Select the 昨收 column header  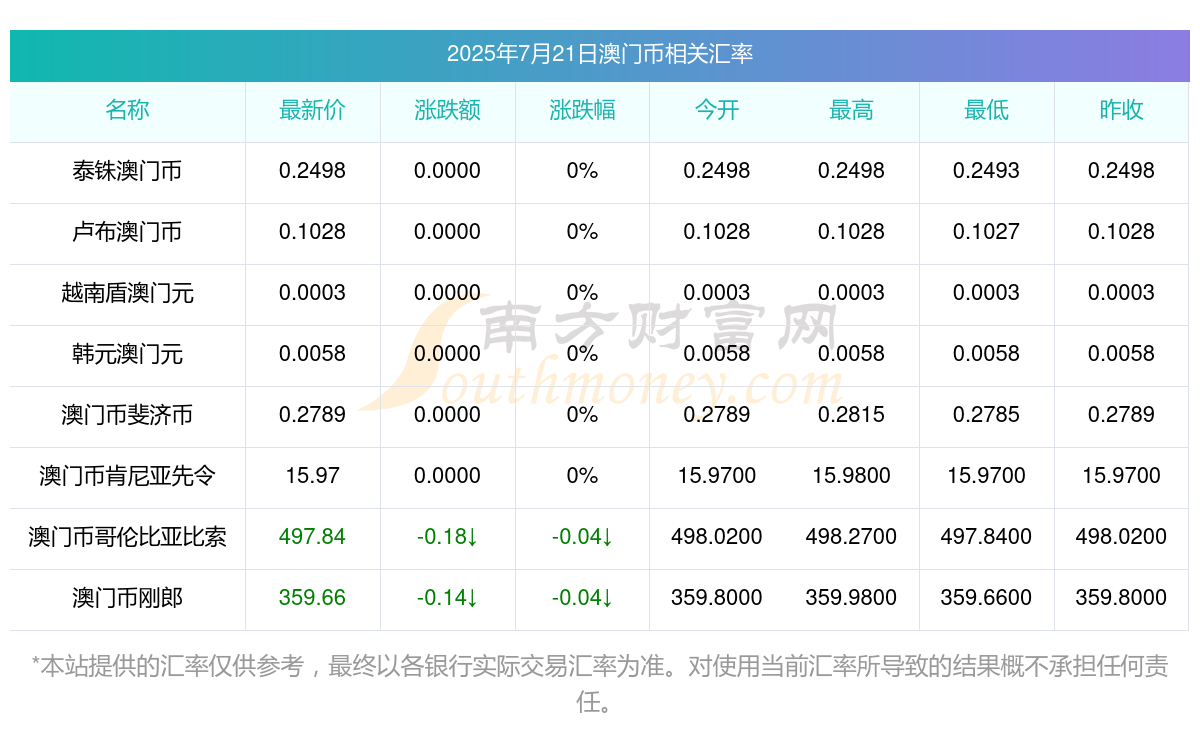pos(1121,111)
